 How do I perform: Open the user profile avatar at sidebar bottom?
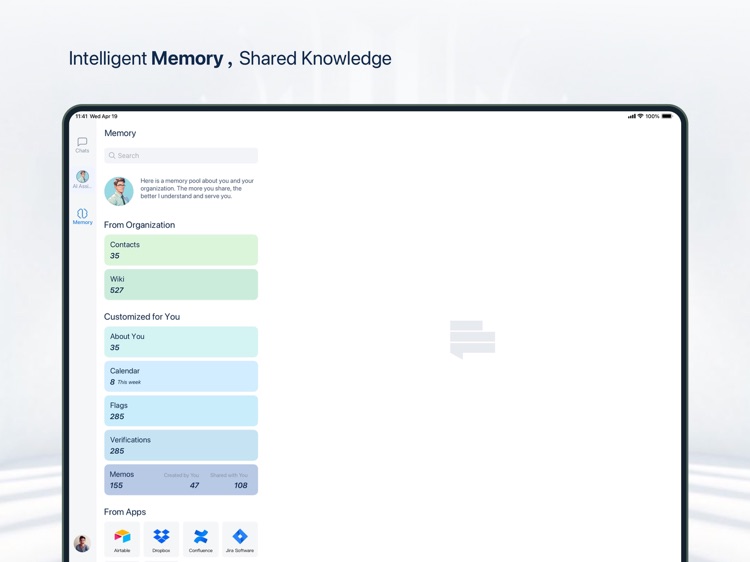point(82,543)
